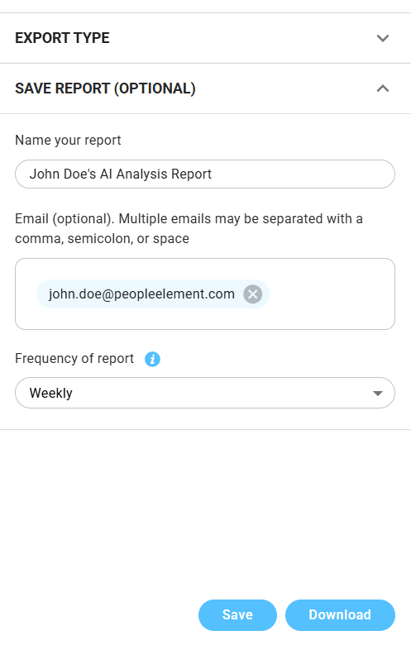Click the Download button

[x=340, y=615]
